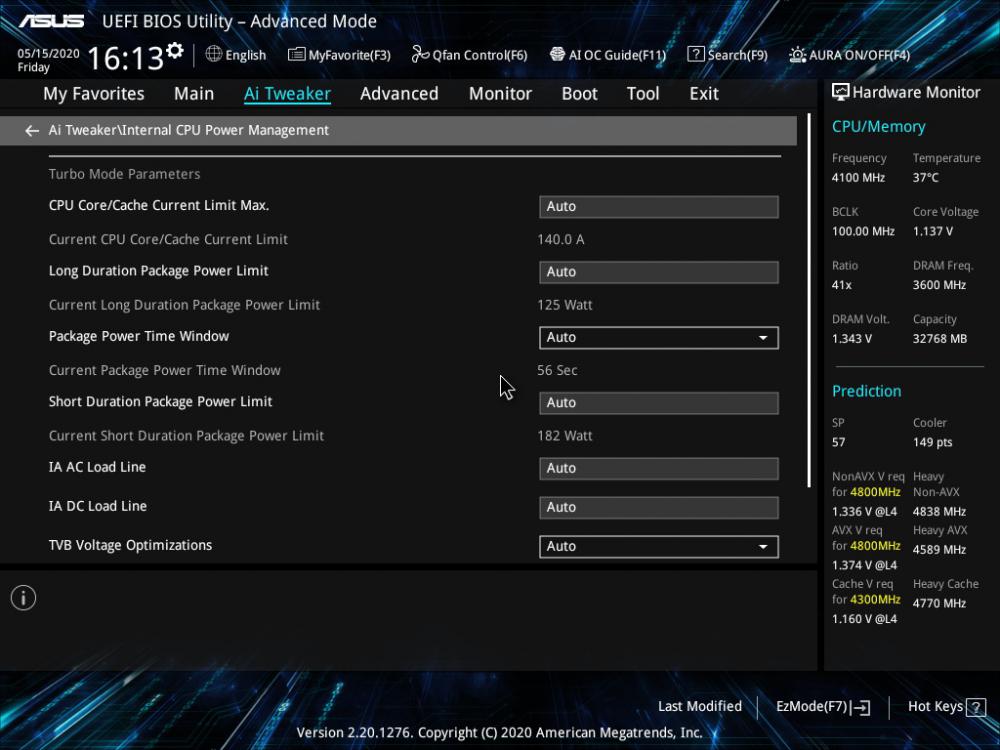Click the Qfan Control fan icon

pyautogui.click(x=420, y=55)
